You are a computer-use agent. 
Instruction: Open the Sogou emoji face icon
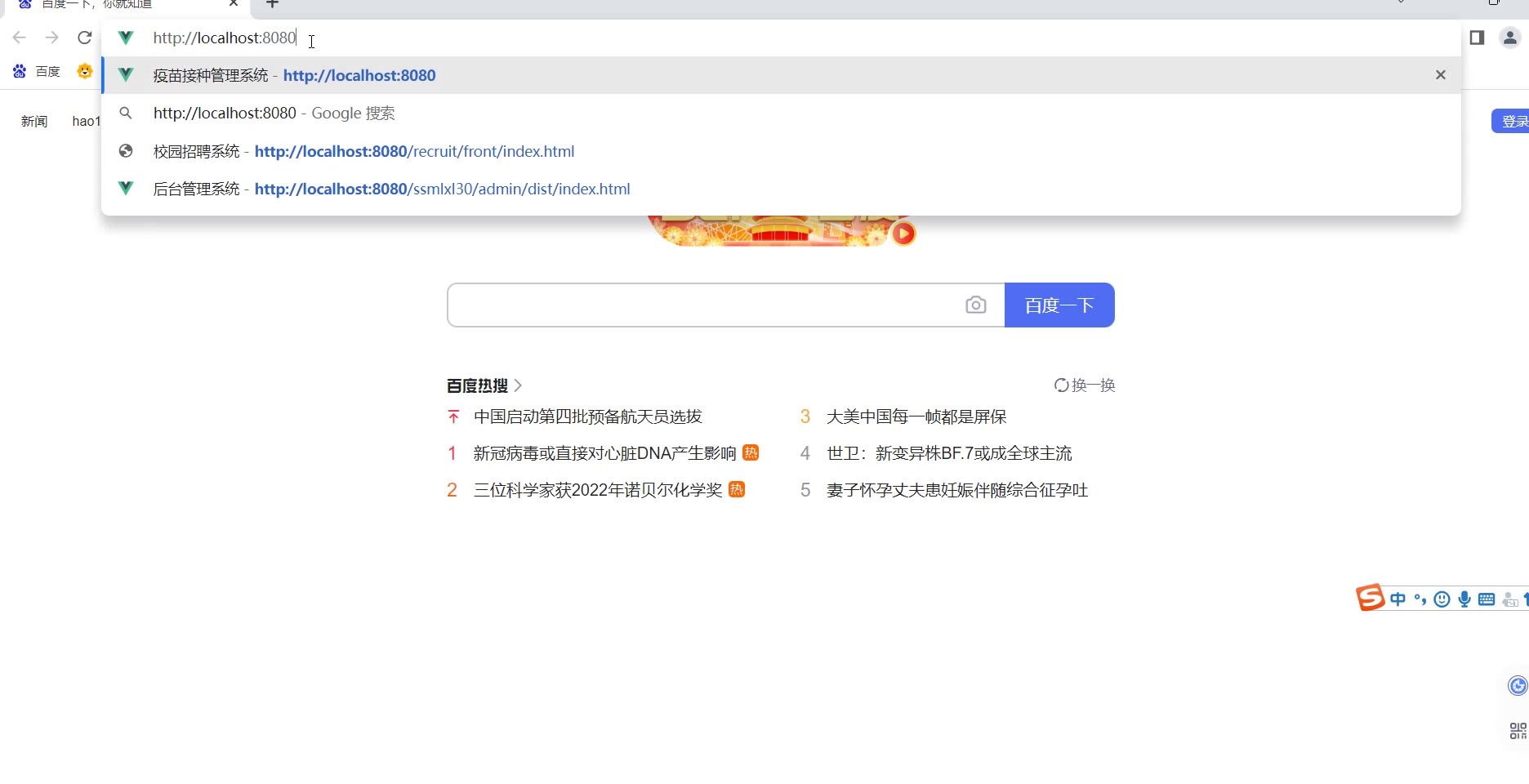pos(1442,599)
